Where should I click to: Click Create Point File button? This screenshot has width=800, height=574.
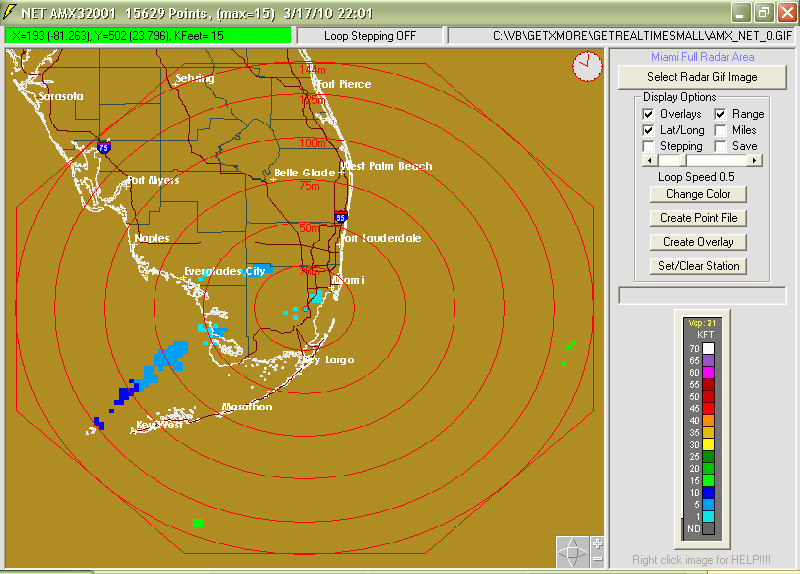[698, 218]
